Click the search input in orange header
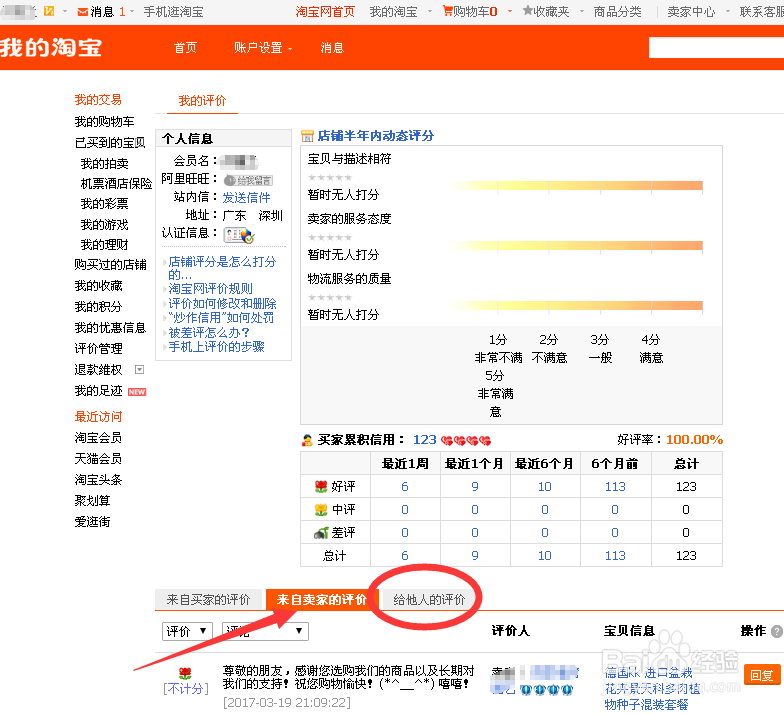The image size is (784, 714). coord(716,48)
